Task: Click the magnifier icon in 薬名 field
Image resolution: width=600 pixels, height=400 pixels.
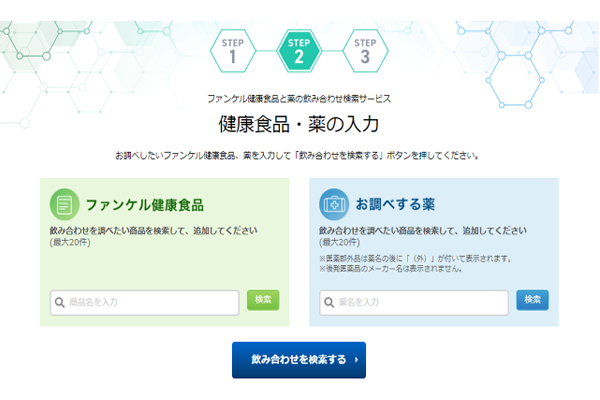Action: click(331, 302)
